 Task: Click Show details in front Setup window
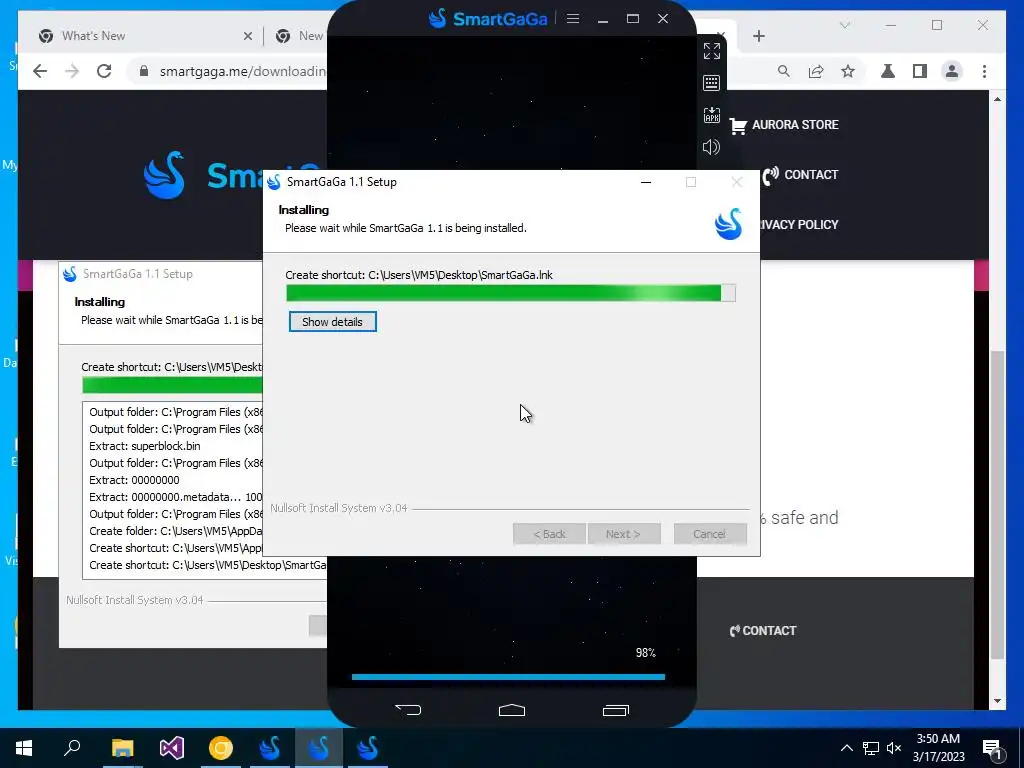pyautogui.click(x=332, y=322)
